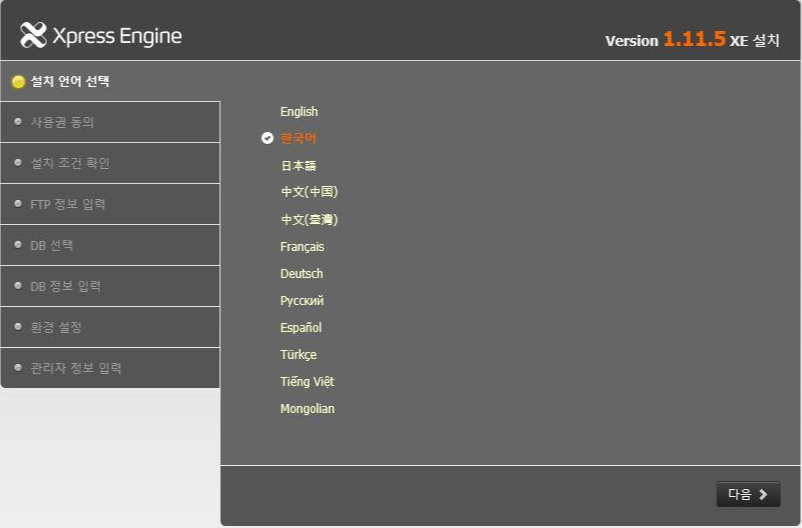Open the FTP 정보 입력 step
802x528 pixels.
click(110, 204)
